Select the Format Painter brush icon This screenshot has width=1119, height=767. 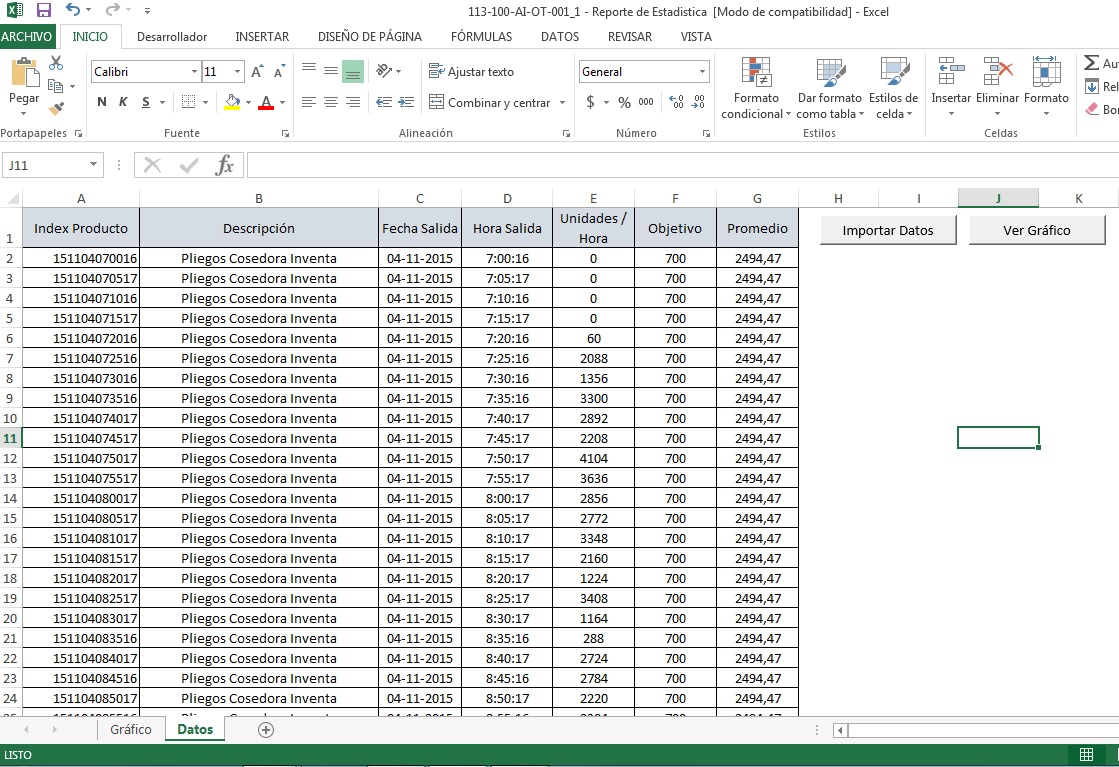coord(56,108)
